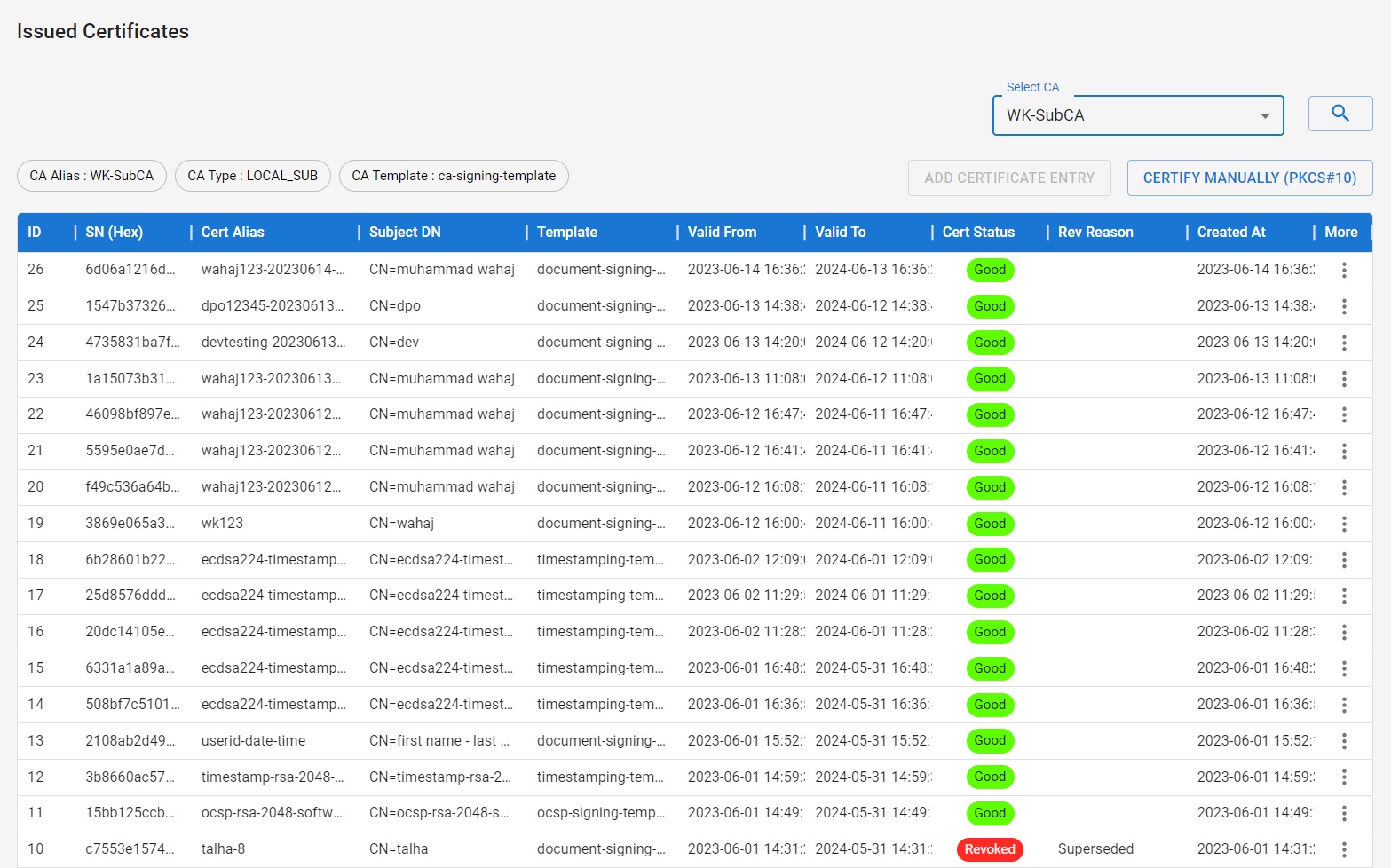Image resolution: width=1391 pixels, height=868 pixels.
Task: Click the ADD CERTIFICATE ENTRY button
Action: click(x=1009, y=178)
